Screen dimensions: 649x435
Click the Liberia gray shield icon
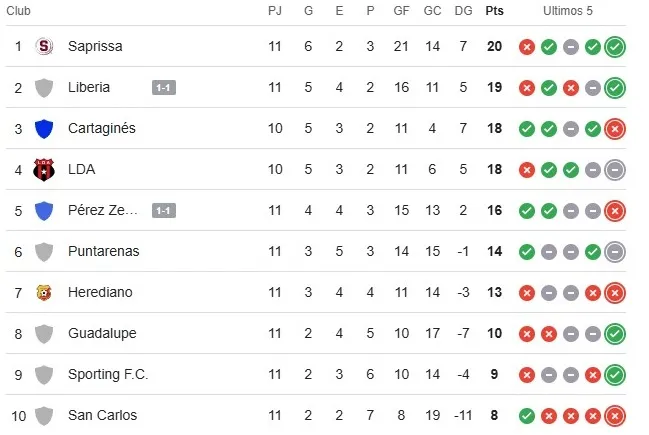click(44, 88)
